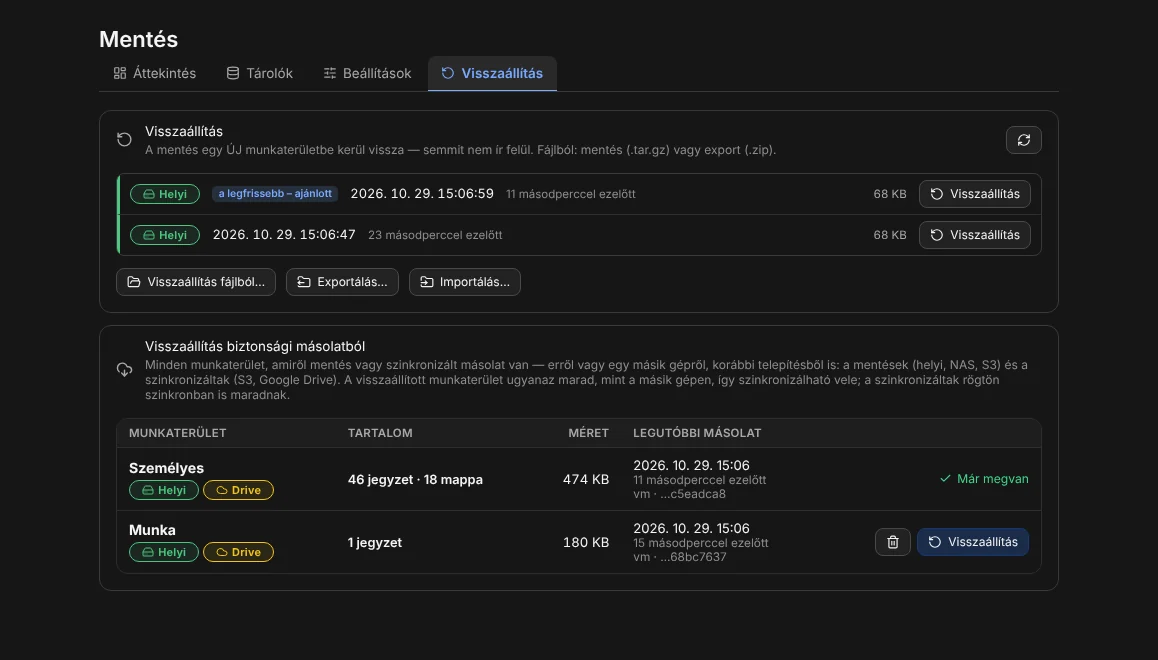Click the Drive badge under Személyes
The height and width of the screenshot is (660, 1158).
[239, 490]
